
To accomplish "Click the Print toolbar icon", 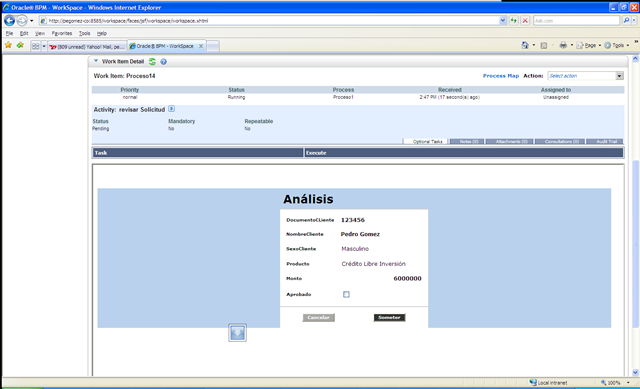I will tap(563, 45).
